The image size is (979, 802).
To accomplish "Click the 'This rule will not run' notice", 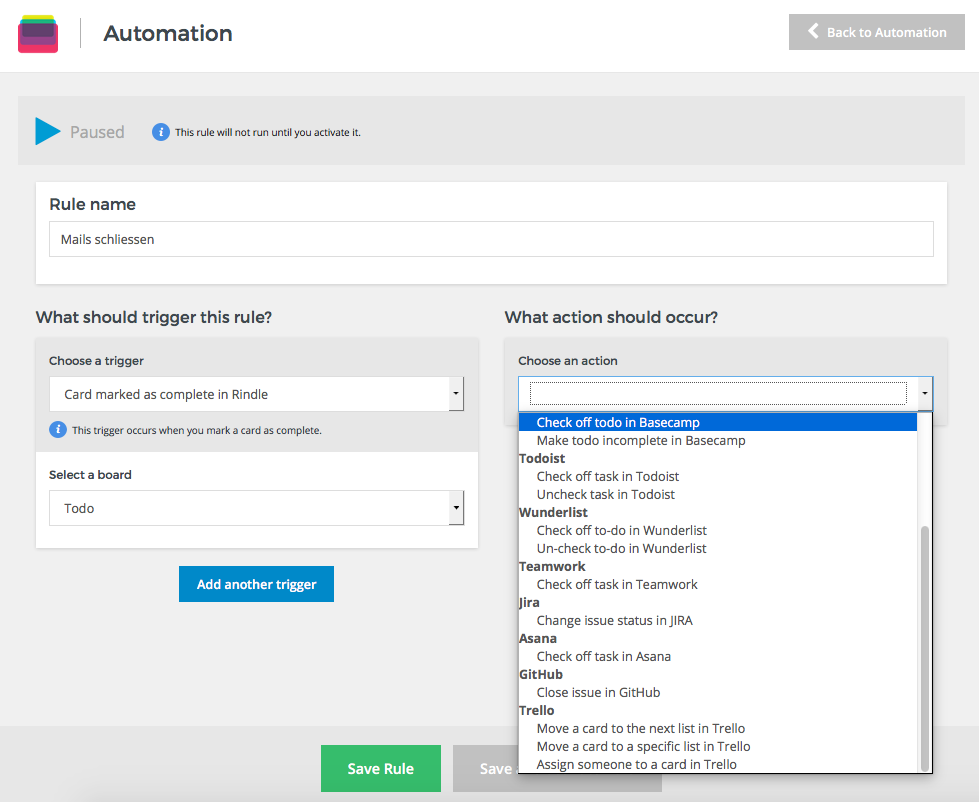I will click(268, 132).
